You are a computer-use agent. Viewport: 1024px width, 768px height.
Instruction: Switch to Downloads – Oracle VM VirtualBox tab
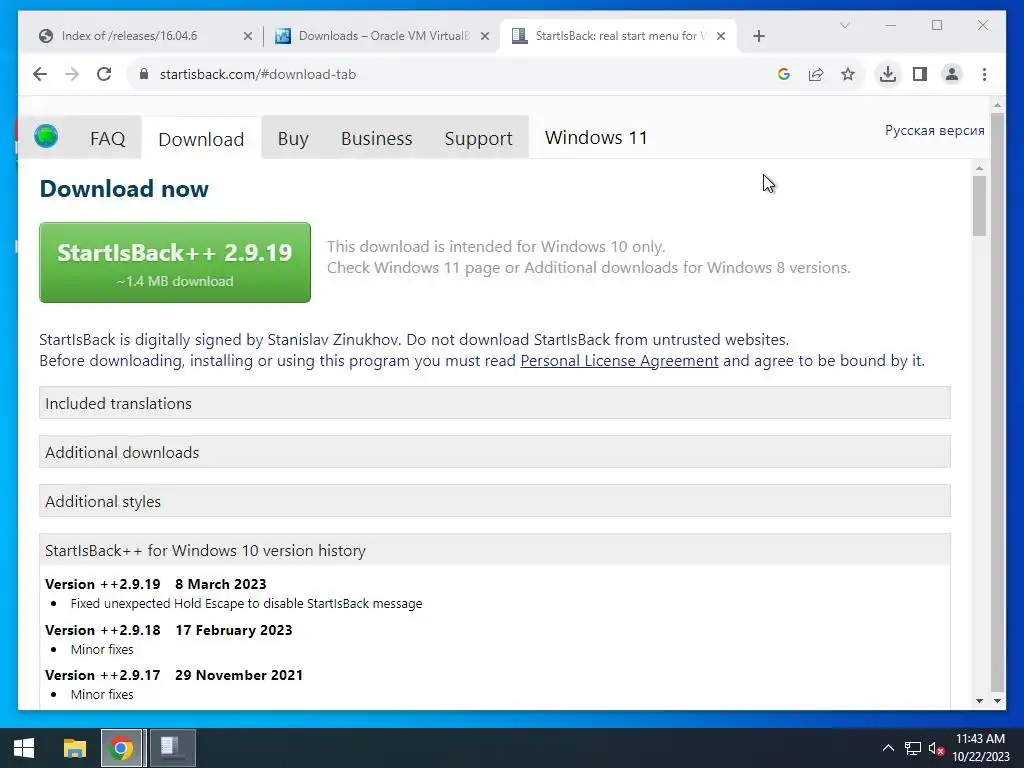(382, 36)
